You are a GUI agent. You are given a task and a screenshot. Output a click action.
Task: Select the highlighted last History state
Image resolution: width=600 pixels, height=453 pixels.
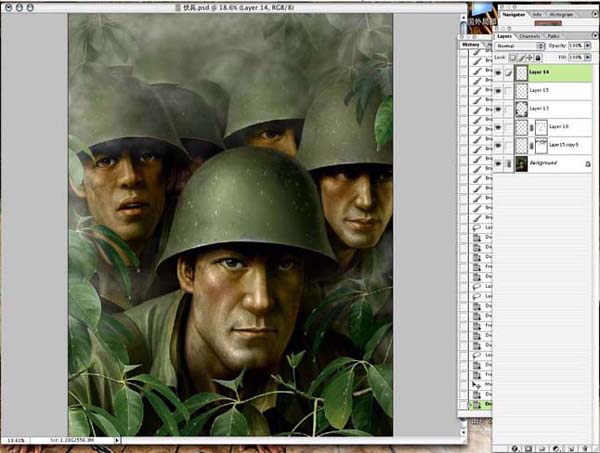[480, 404]
